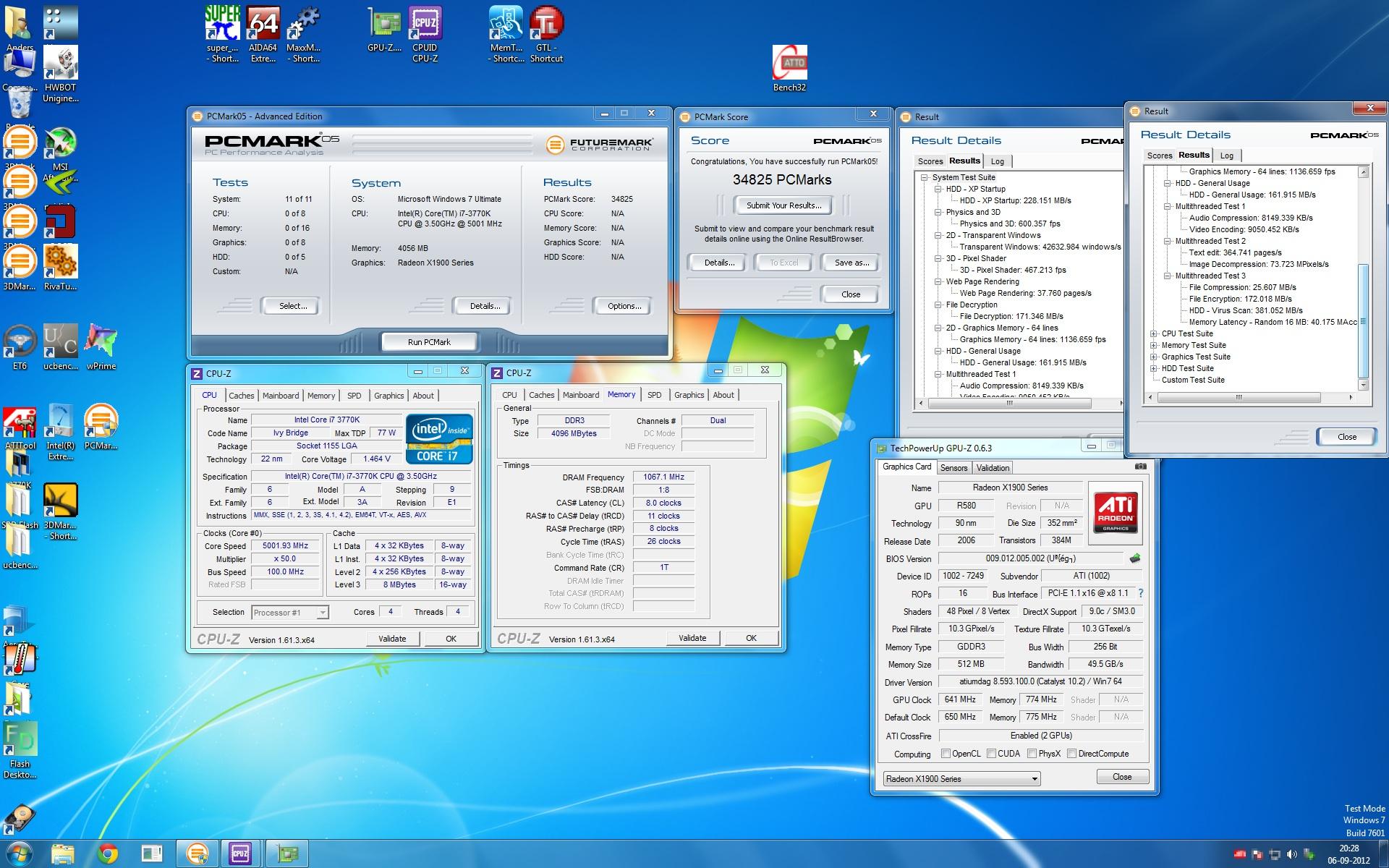Screen dimensions: 1389x868
Task: Open the wPrime desktop icon
Action: coord(101,347)
